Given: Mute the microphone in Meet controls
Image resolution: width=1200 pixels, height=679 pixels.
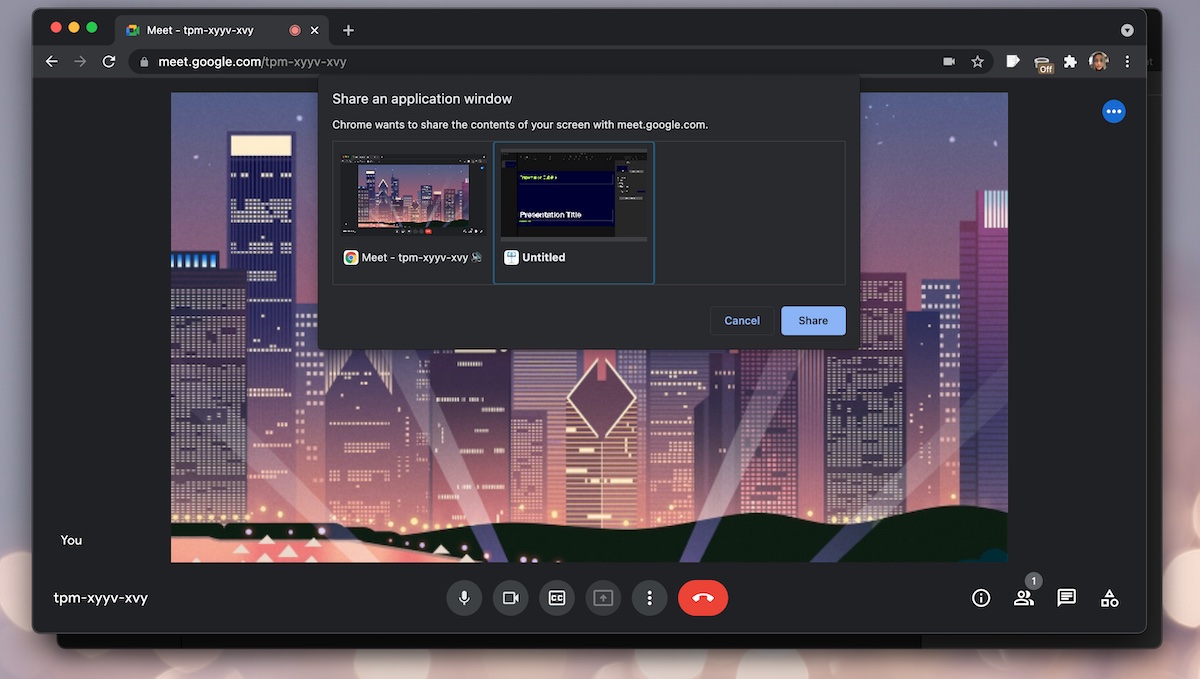Looking at the screenshot, I should (x=464, y=598).
